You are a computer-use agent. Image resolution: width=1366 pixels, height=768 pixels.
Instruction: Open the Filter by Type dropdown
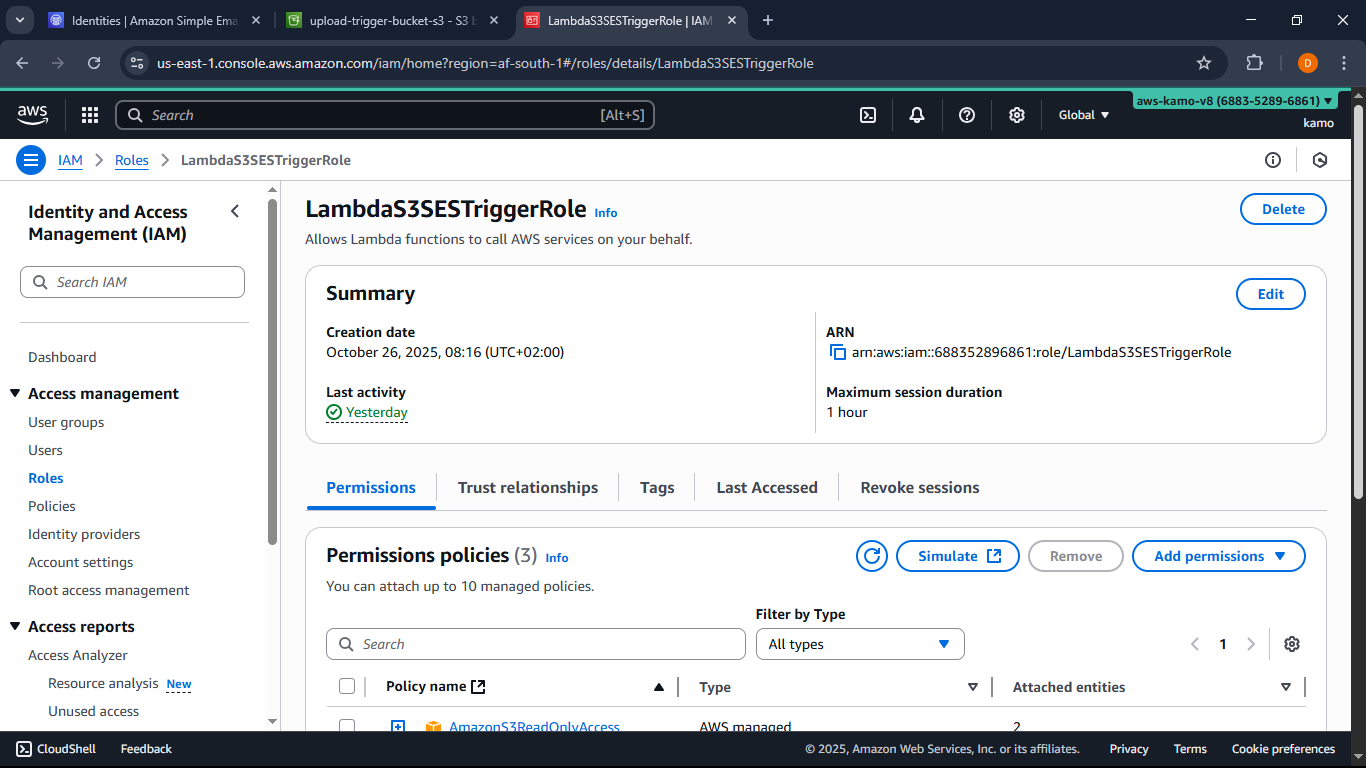(x=859, y=644)
